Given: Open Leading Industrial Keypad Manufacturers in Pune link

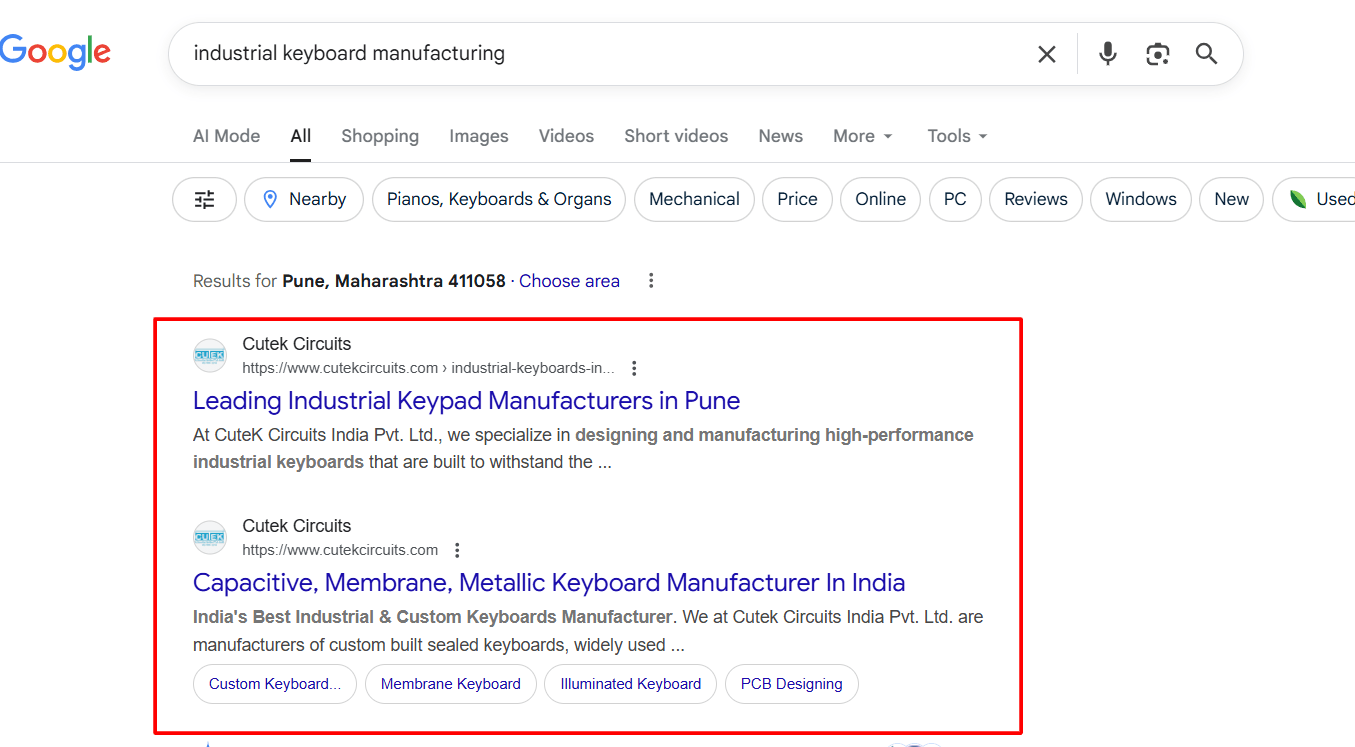Looking at the screenshot, I should [x=466, y=401].
